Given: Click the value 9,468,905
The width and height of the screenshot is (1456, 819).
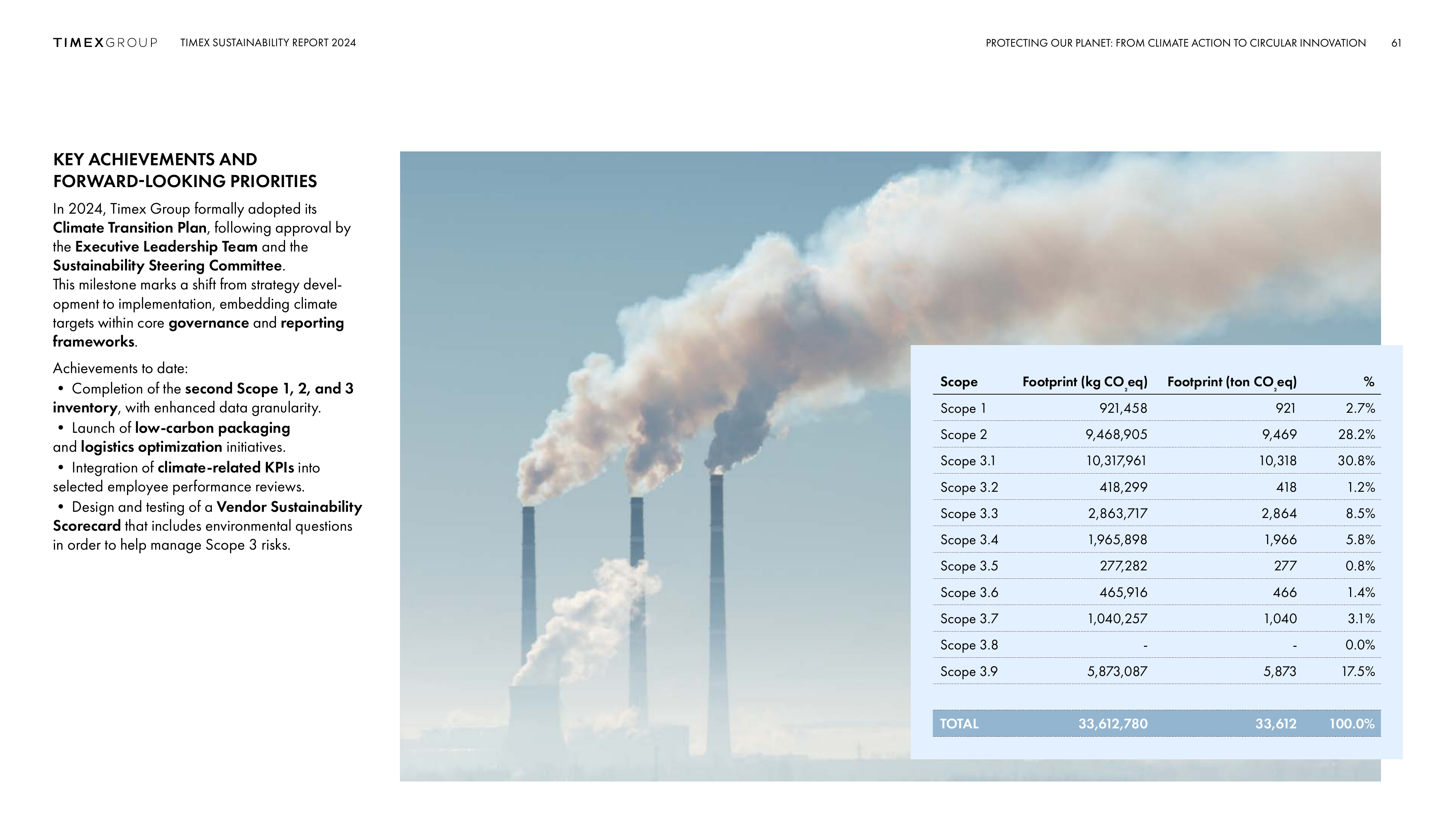Looking at the screenshot, I should coord(1116,435).
